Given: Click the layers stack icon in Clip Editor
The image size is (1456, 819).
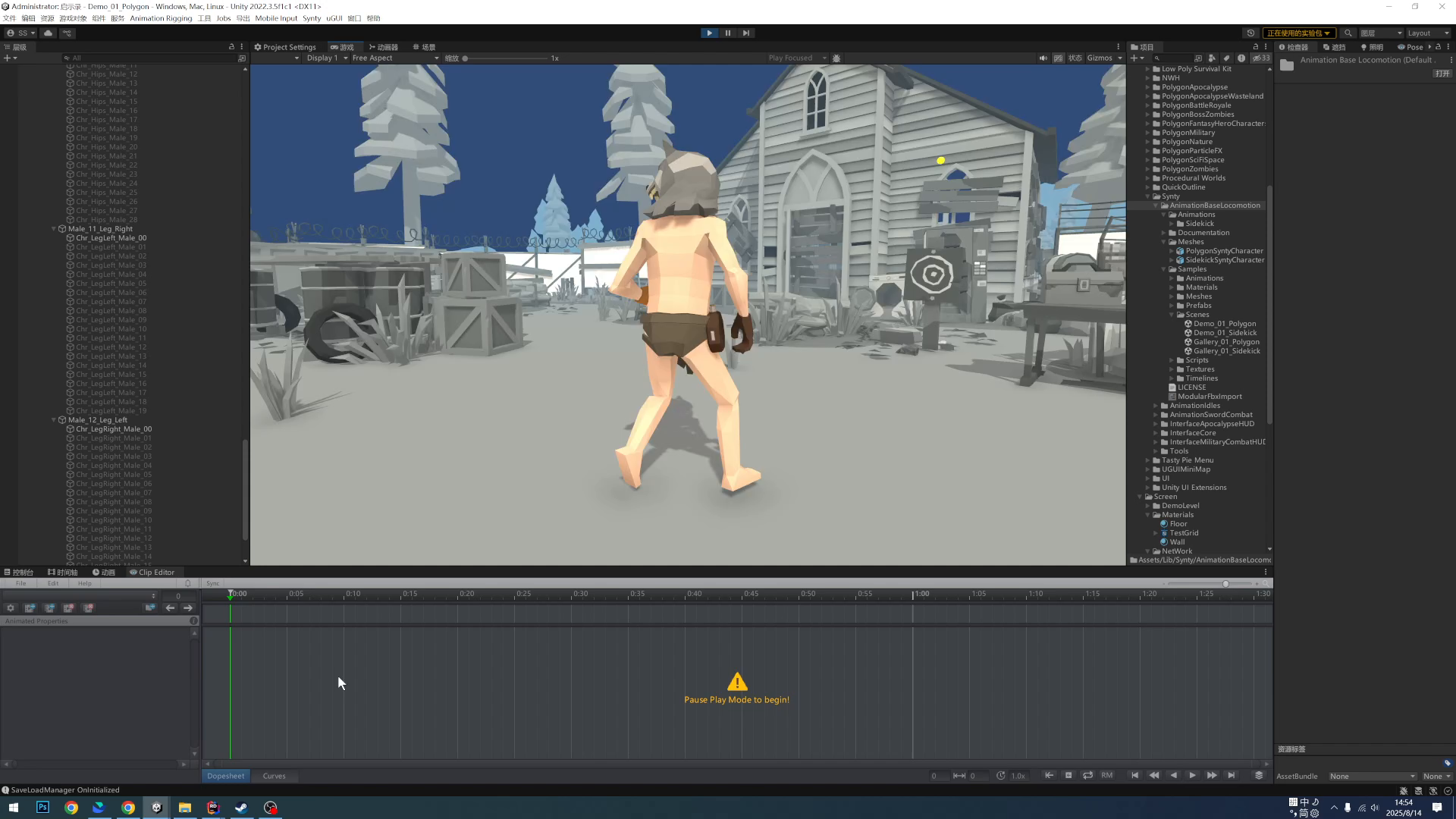Looking at the screenshot, I should click(1259, 775).
